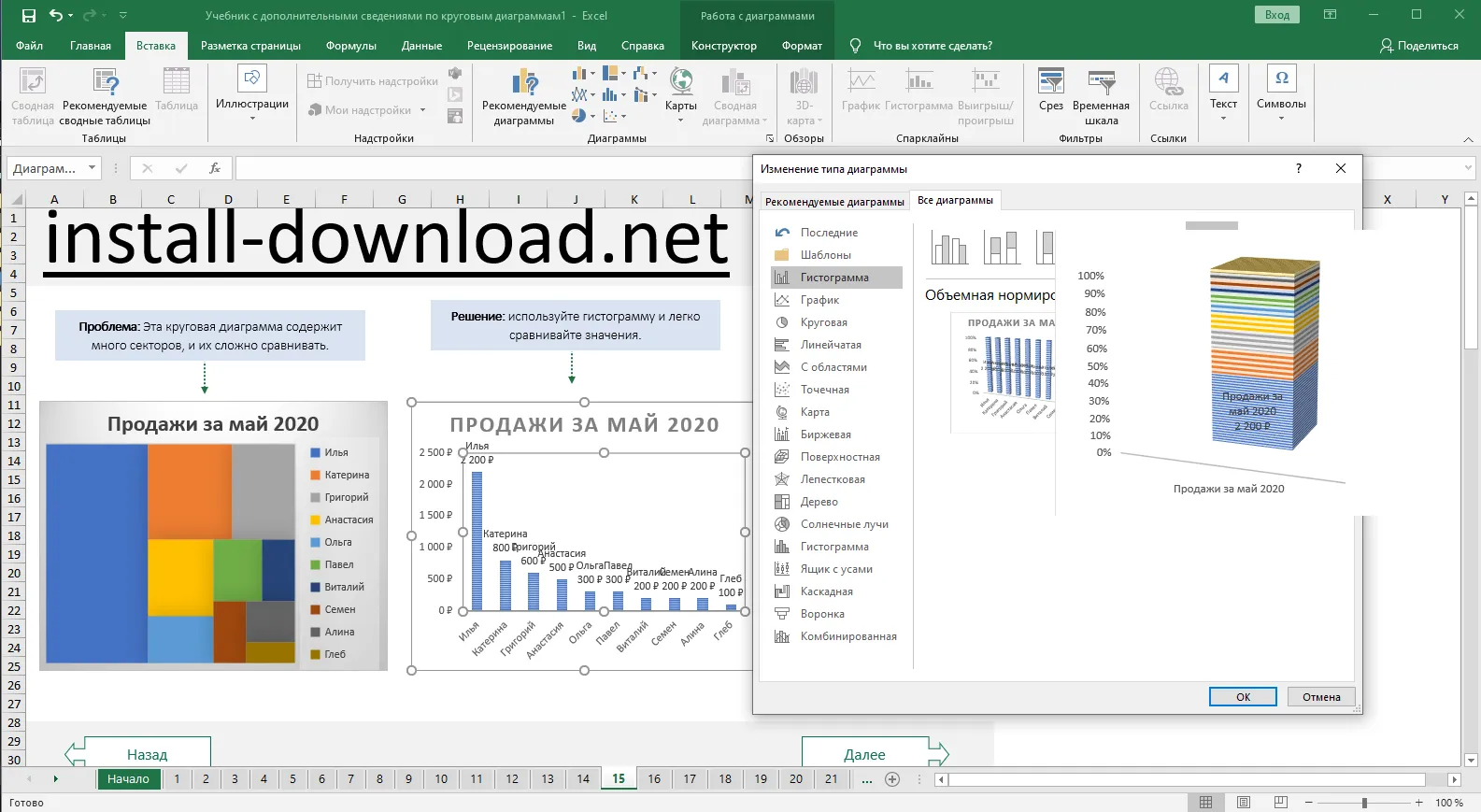Switch to normal view in status bar
1481x812 pixels.
click(1206, 803)
